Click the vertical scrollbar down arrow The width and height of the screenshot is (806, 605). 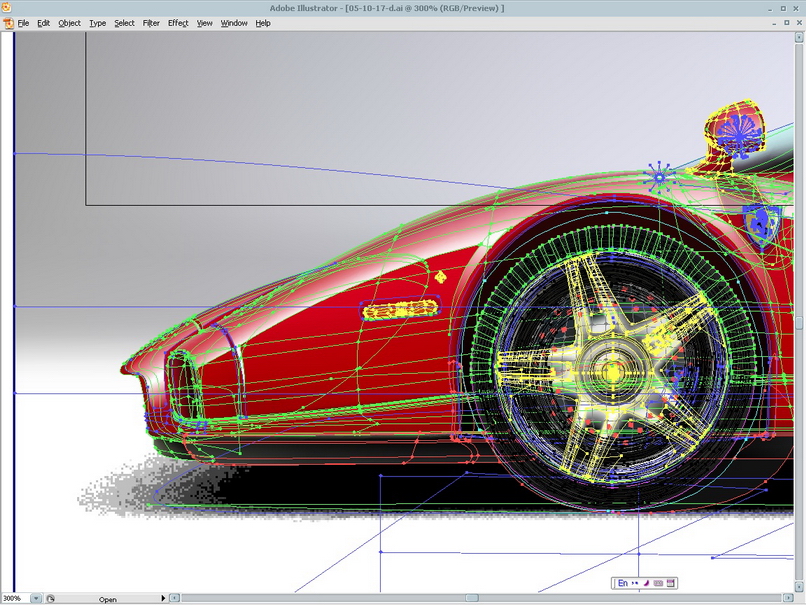(x=799, y=586)
